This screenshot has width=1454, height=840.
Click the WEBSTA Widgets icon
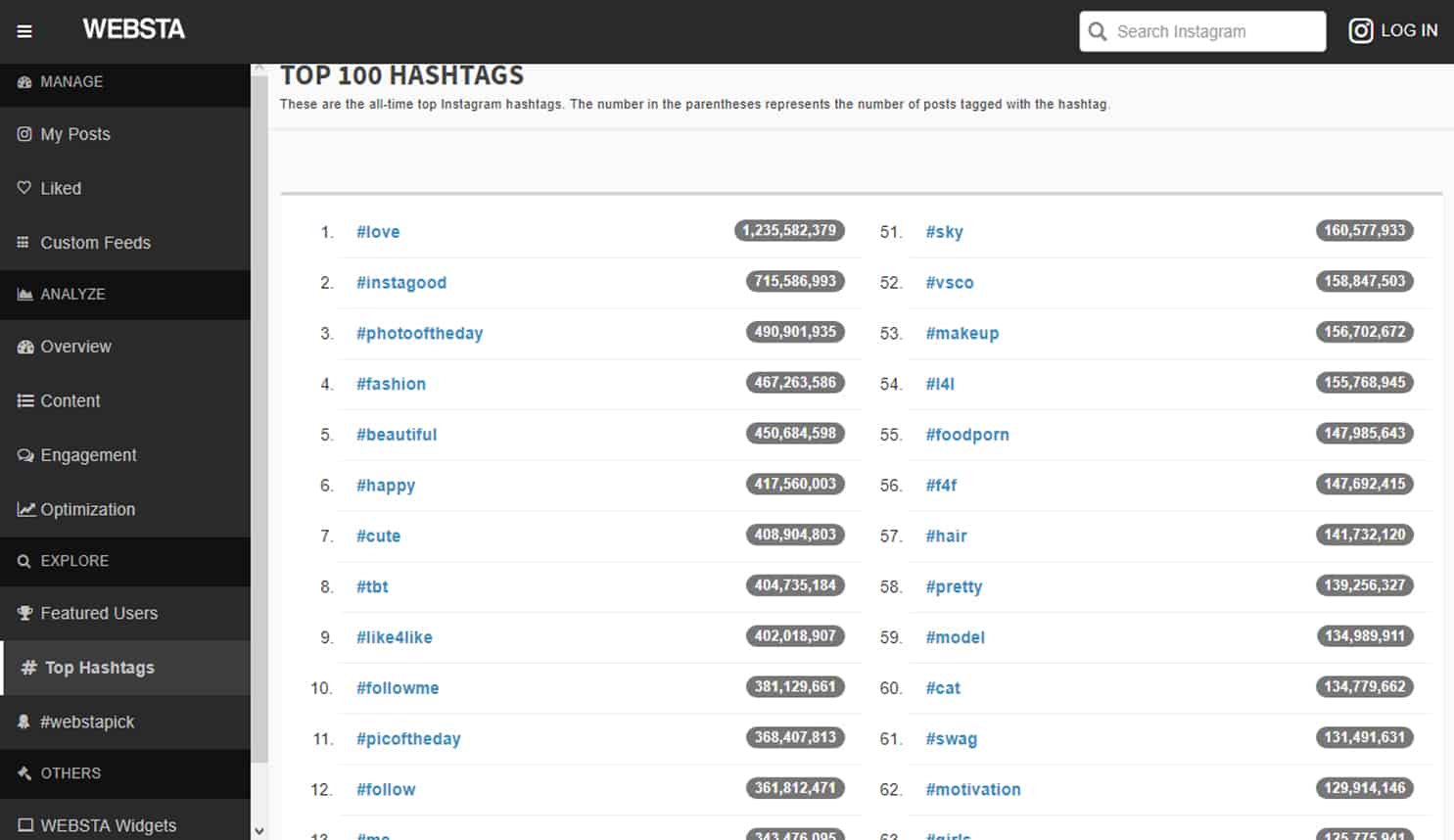(25, 825)
